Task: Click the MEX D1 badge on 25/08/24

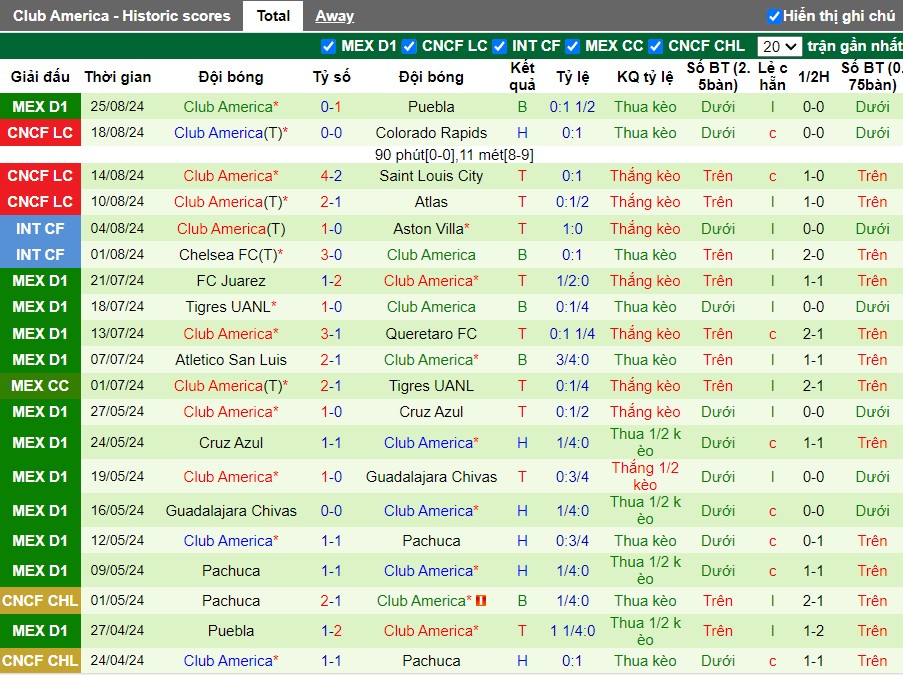Action: (40, 107)
